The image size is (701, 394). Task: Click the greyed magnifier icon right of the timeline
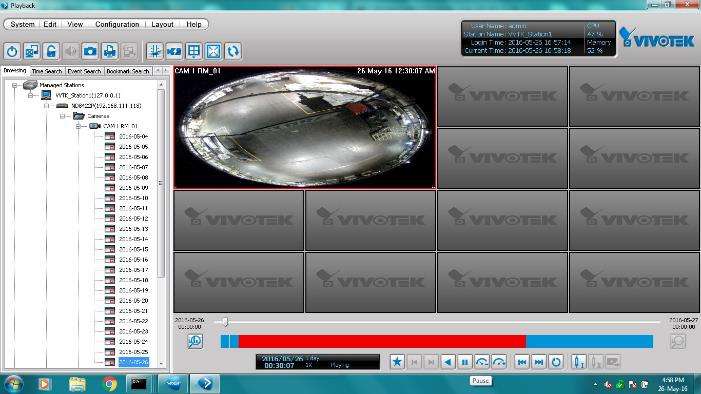[678, 342]
